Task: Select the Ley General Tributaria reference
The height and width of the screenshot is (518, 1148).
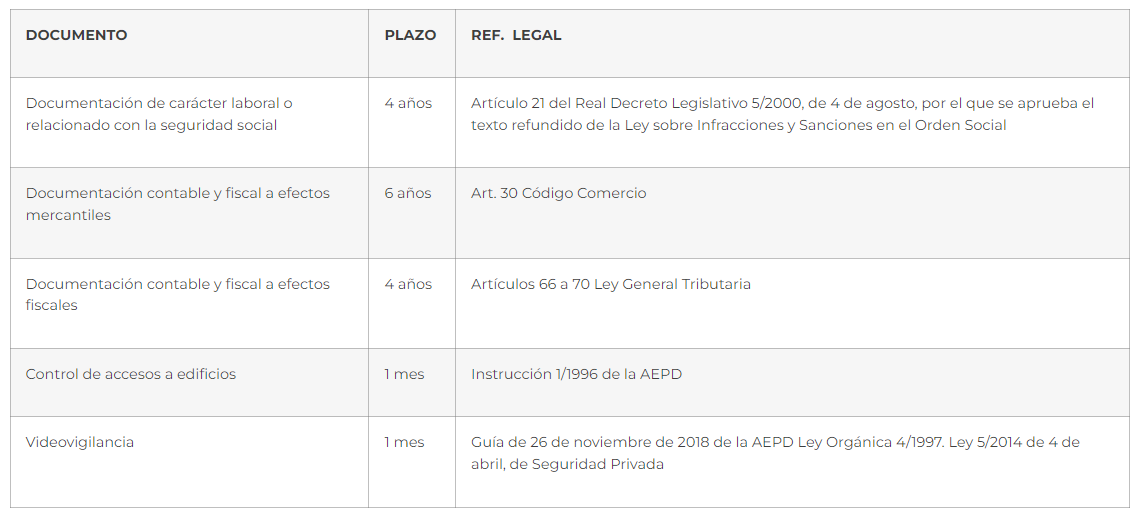Action: coord(611,284)
